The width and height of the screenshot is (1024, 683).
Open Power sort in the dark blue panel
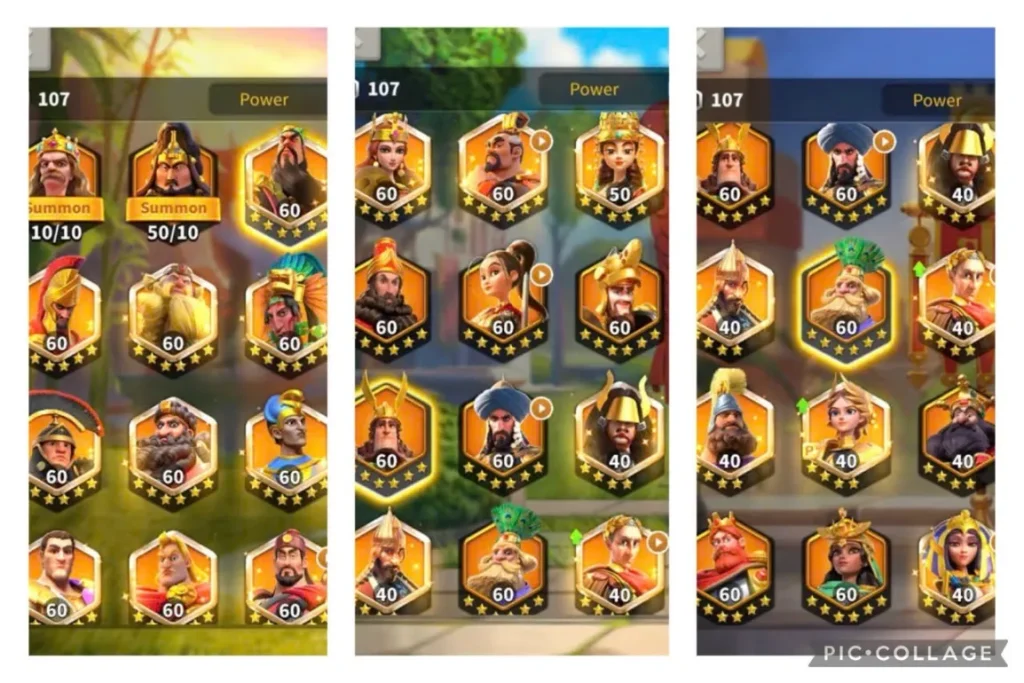click(x=936, y=100)
